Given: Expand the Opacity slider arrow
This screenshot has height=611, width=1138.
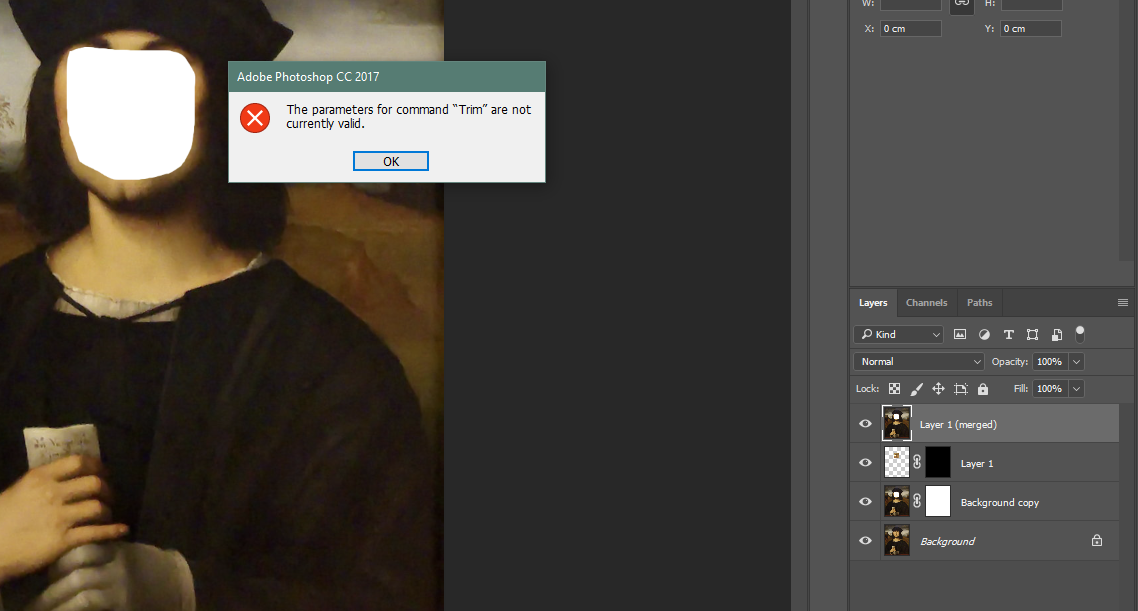Looking at the screenshot, I should point(1076,361).
